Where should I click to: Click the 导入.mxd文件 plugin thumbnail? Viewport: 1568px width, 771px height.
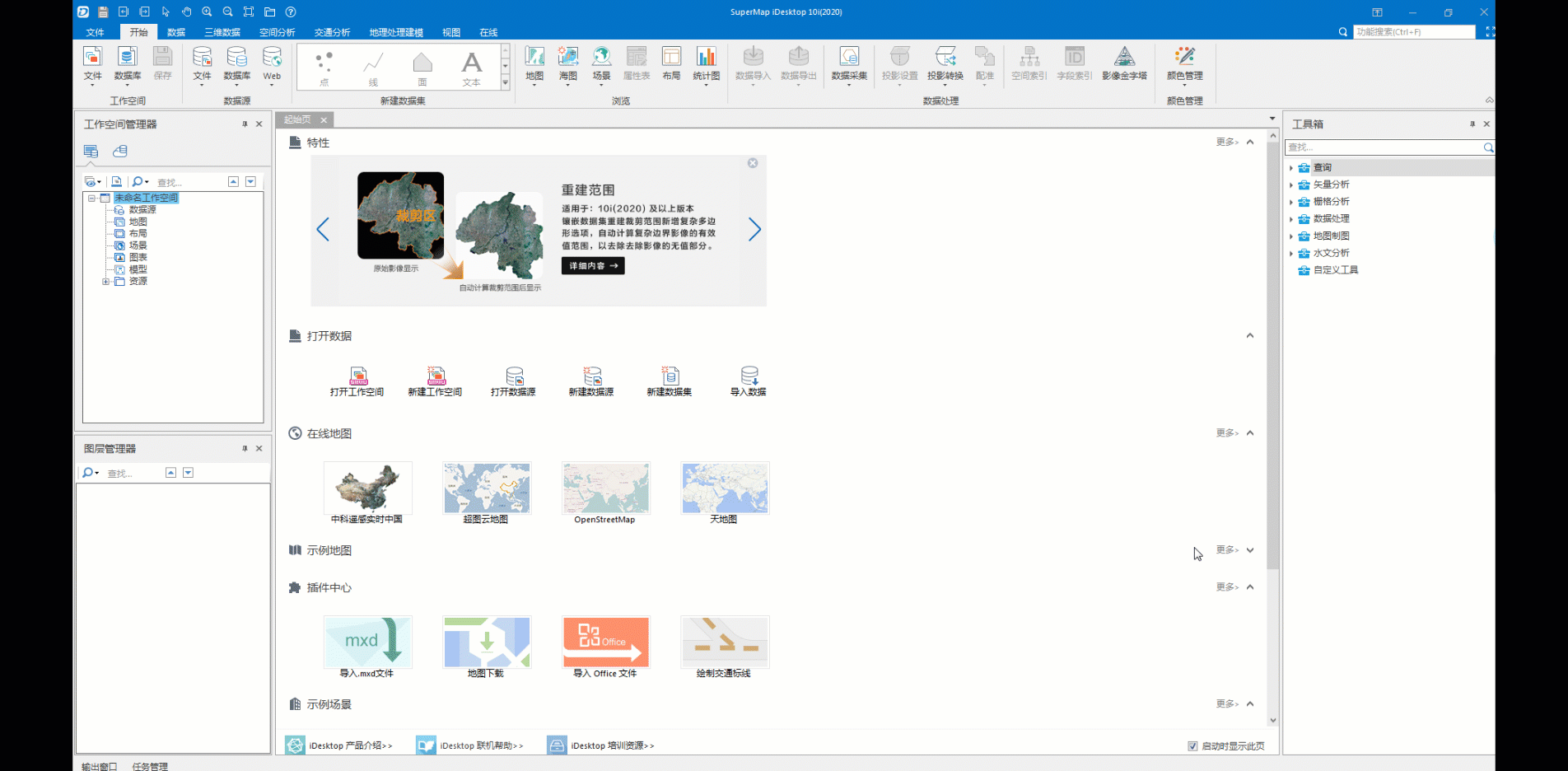click(x=367, y=642)
